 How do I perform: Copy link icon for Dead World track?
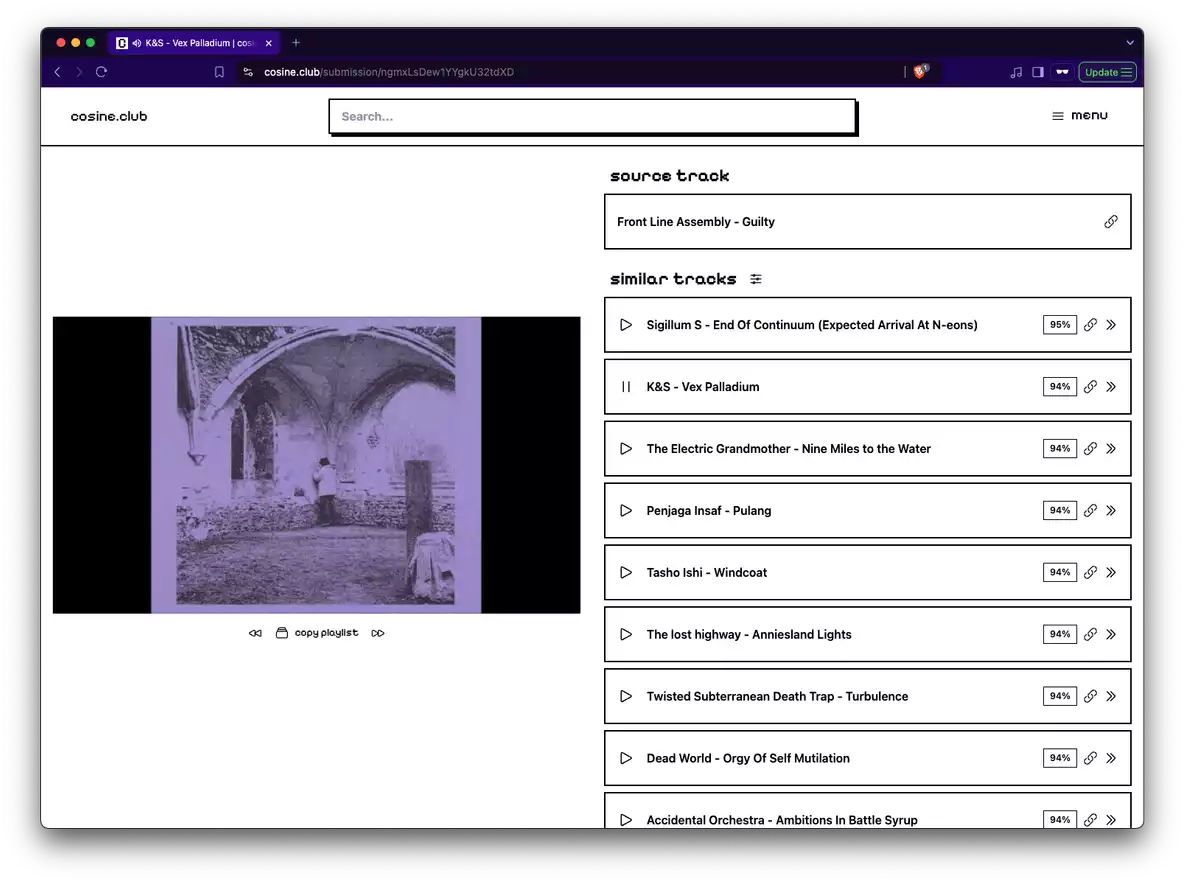pos(1090,758)
